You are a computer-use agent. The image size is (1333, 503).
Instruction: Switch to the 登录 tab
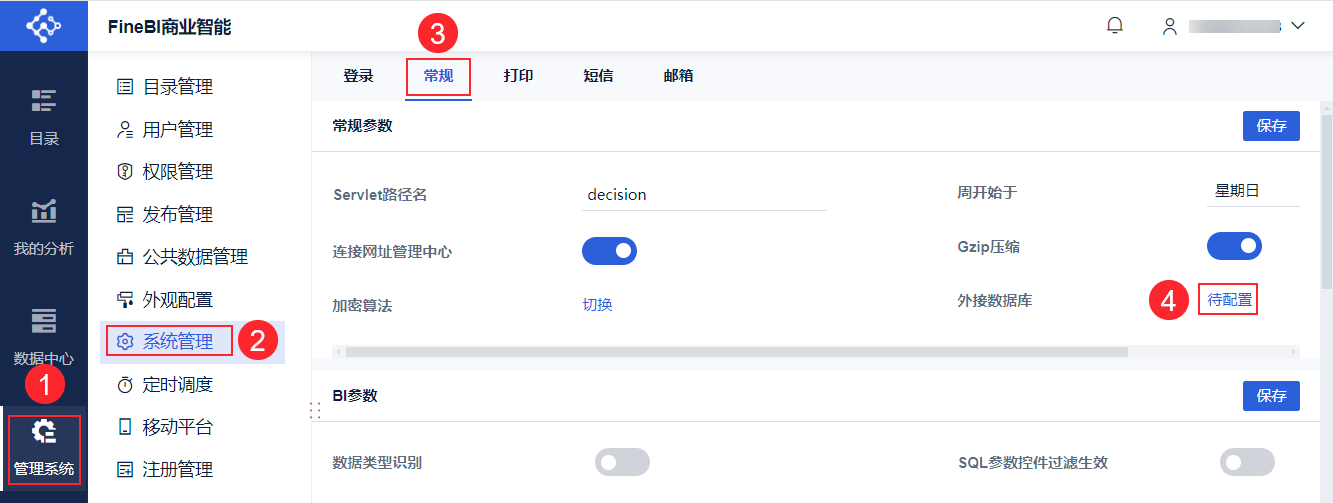click(358, 76)
